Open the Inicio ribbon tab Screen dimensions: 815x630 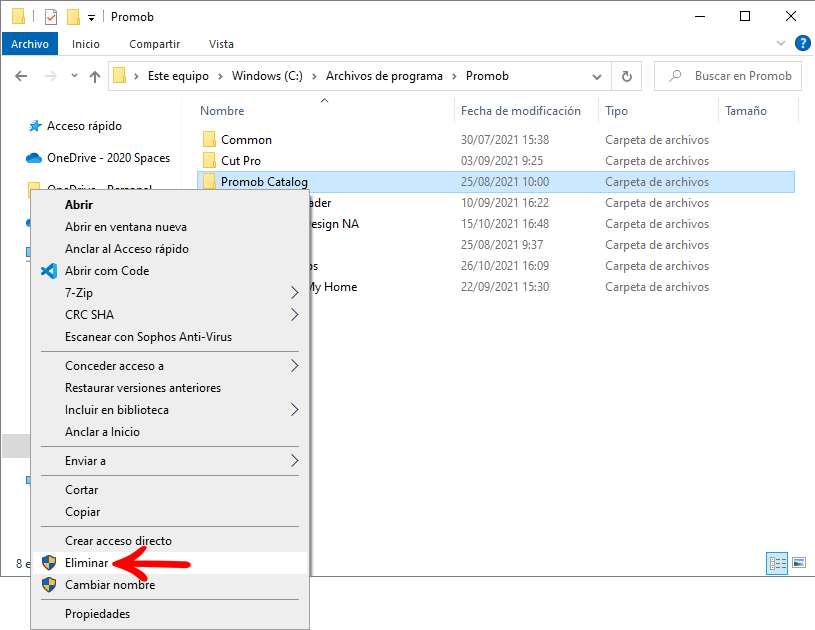86,44
